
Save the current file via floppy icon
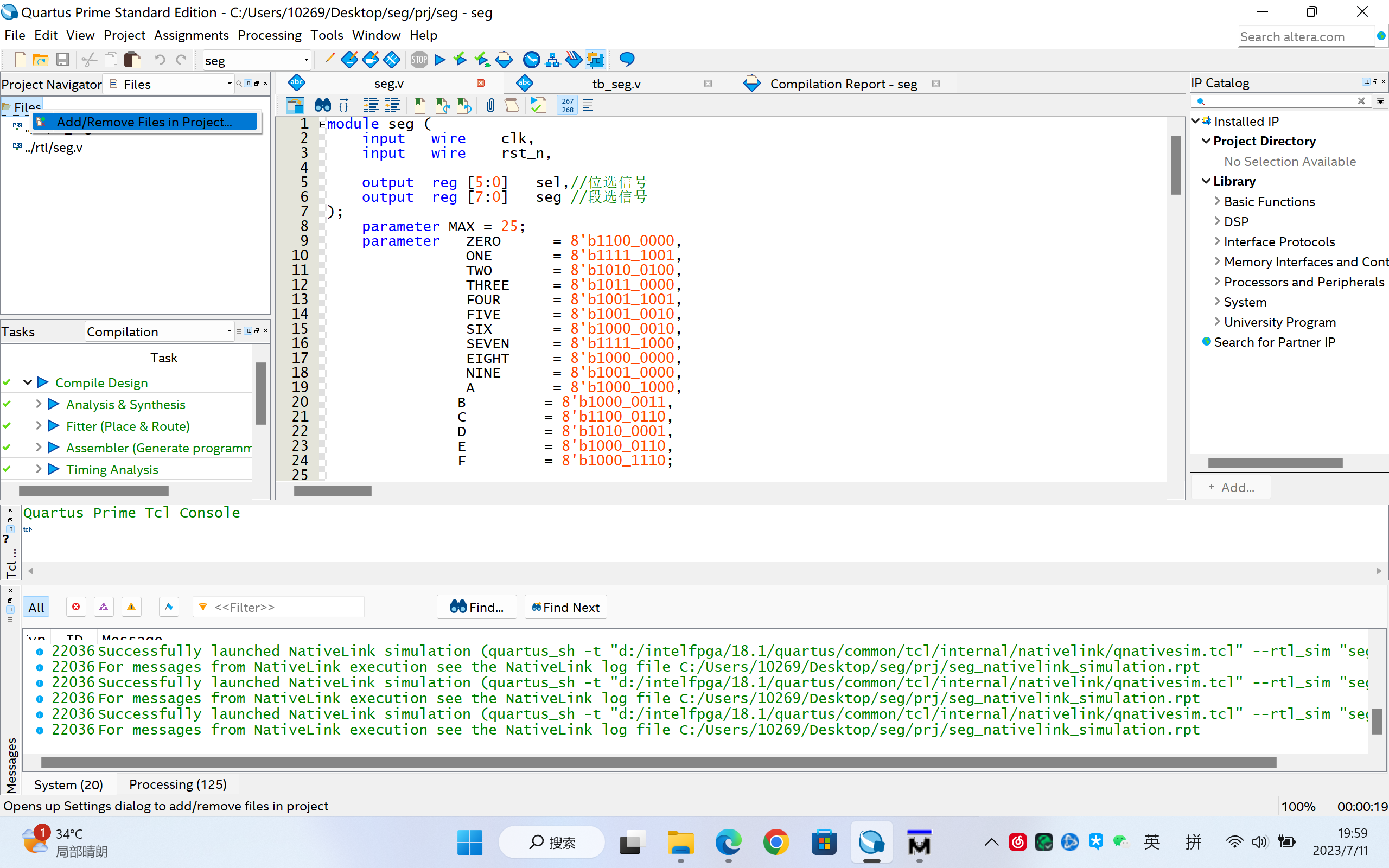coord(62,60)
